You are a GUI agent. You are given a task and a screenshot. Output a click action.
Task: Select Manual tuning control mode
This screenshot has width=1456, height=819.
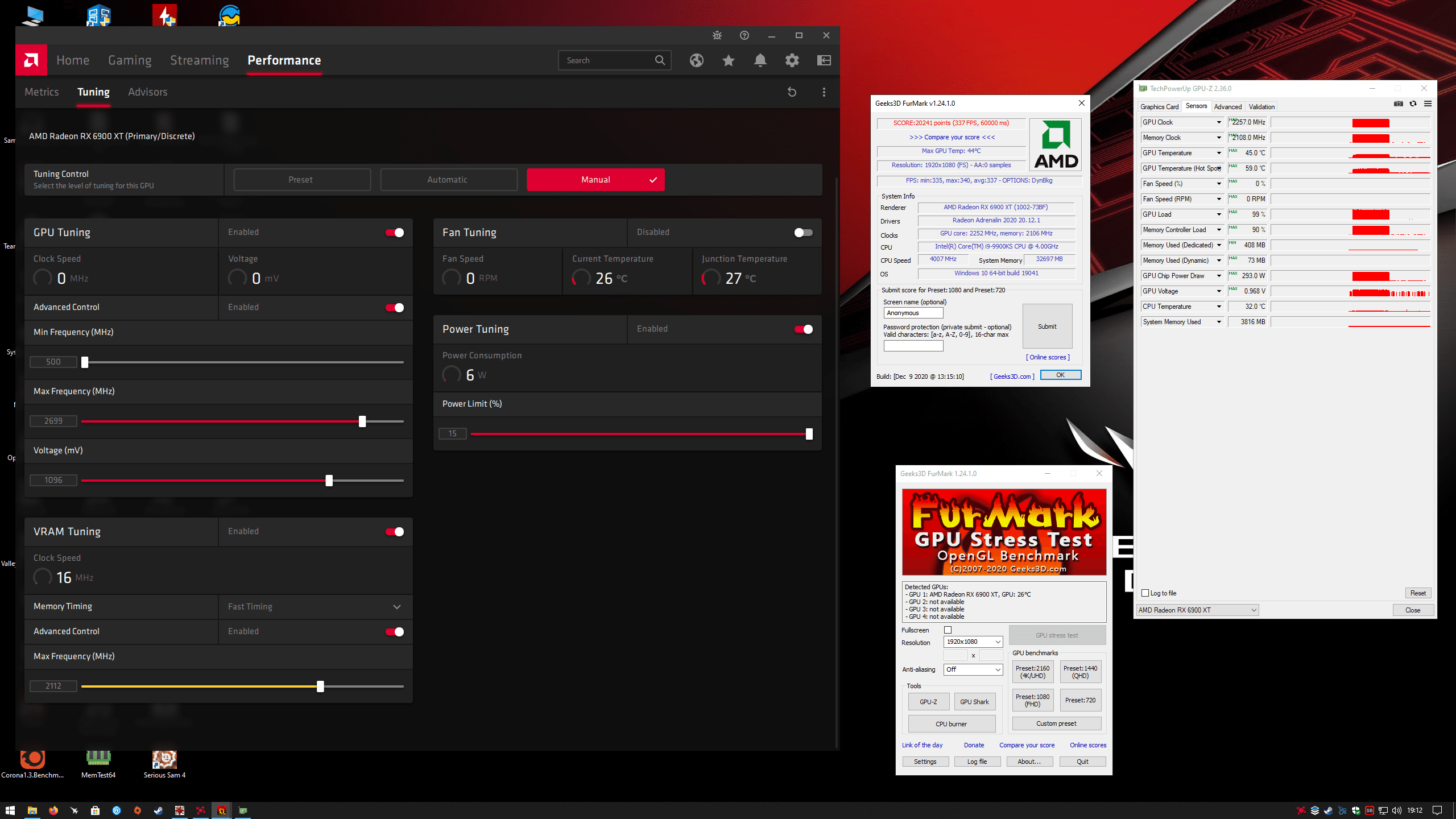pos(595,180)
